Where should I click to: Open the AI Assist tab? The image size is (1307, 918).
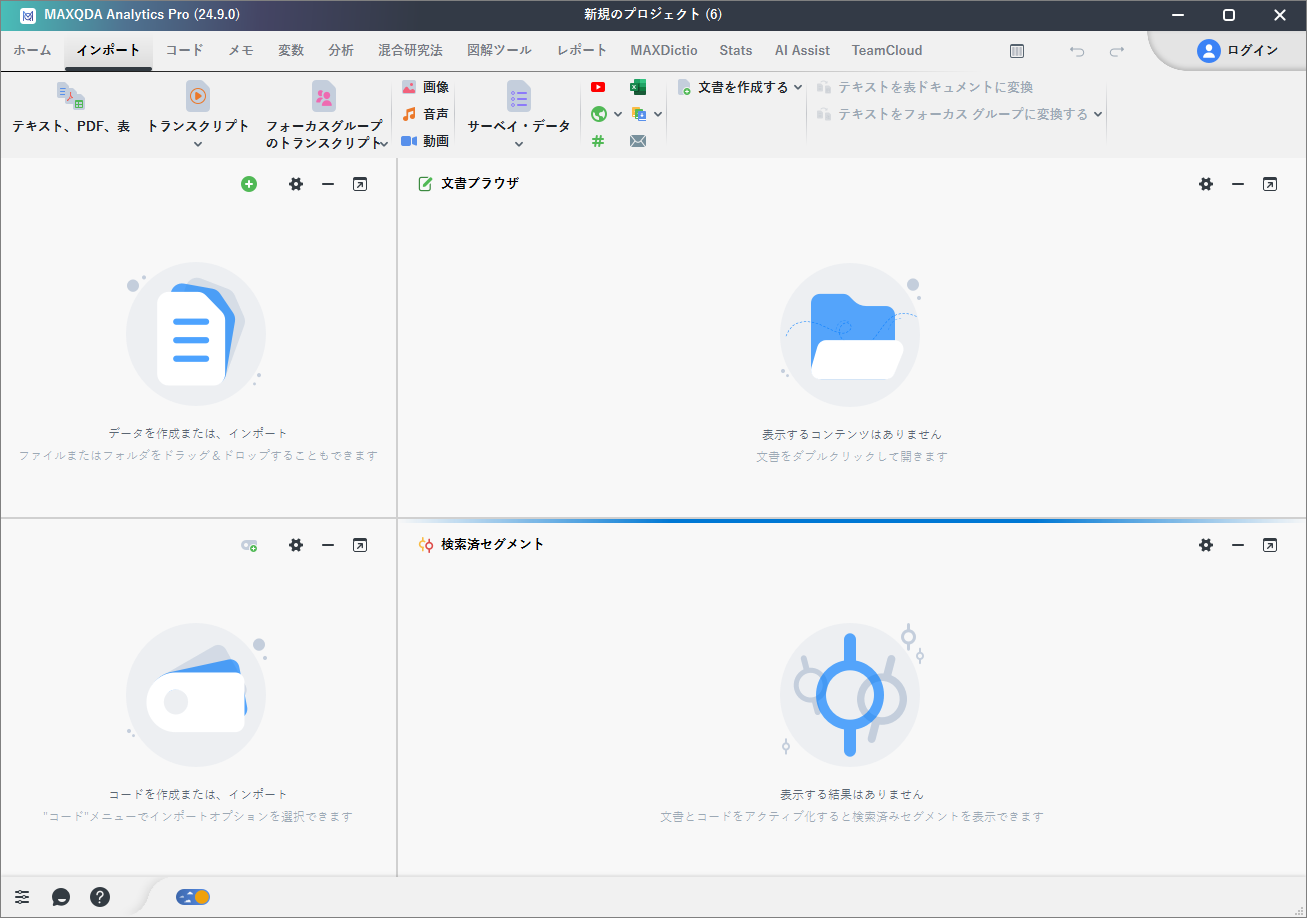(802, 50)
